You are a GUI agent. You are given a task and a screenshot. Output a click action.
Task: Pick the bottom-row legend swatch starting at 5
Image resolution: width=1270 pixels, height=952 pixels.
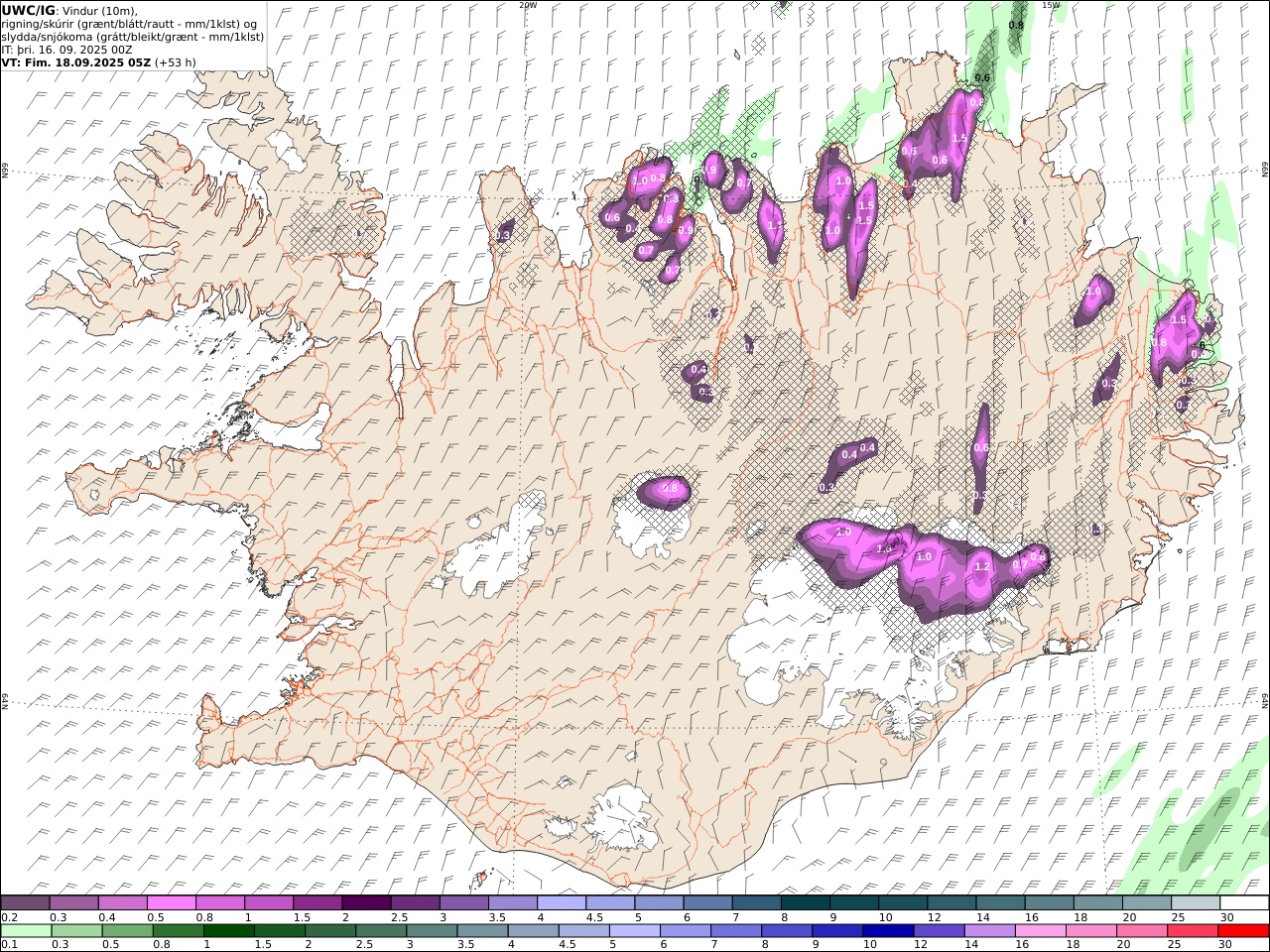634,930
